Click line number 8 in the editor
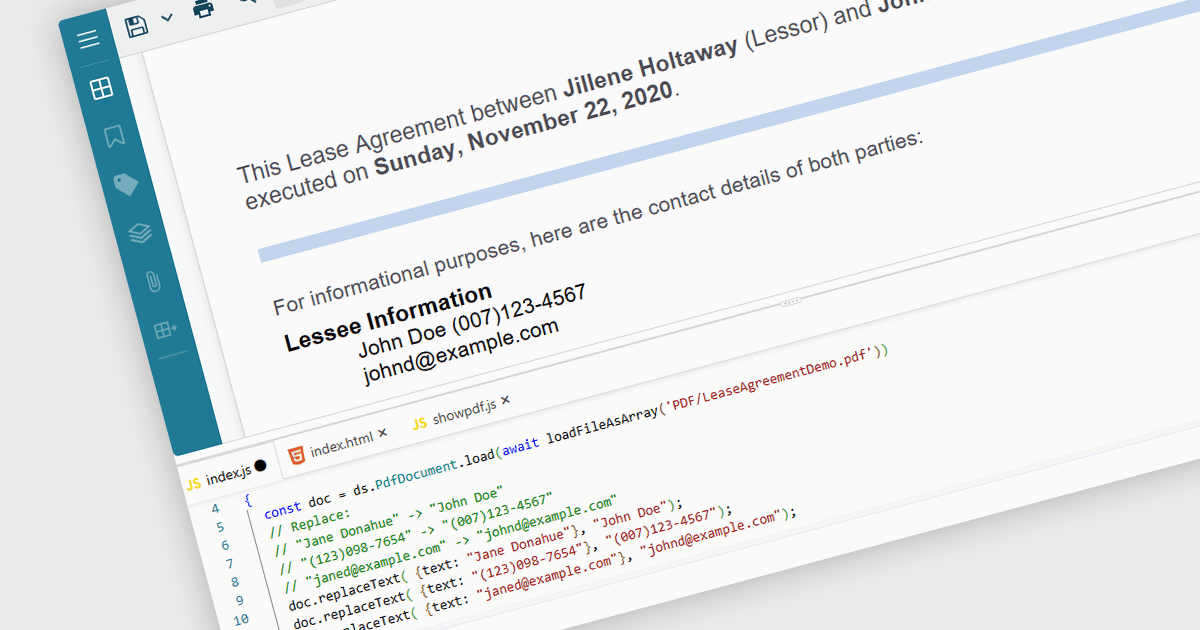 (234, 581)
